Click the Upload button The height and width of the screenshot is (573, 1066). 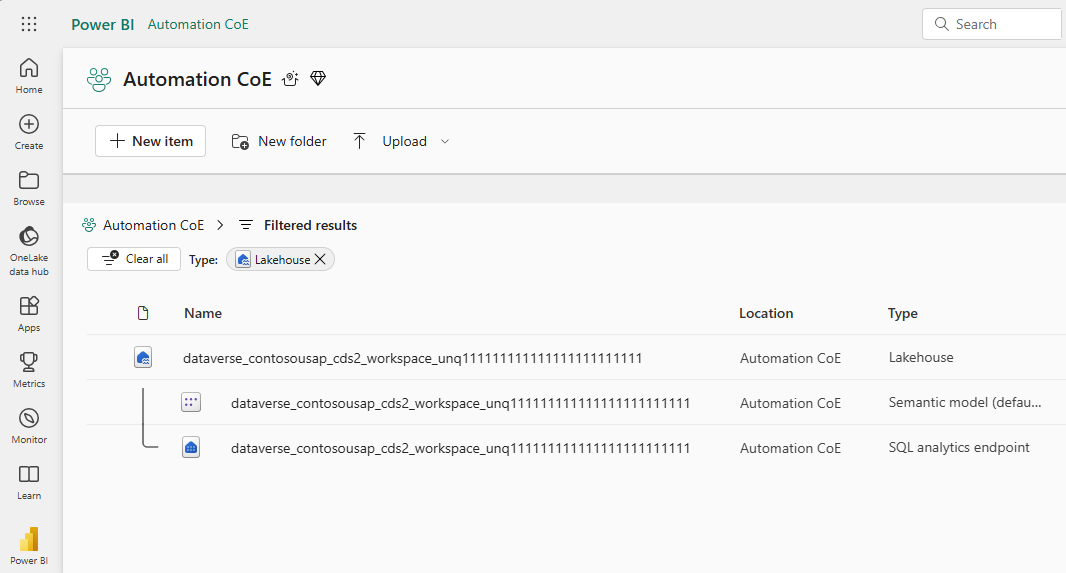click(390, 141)
